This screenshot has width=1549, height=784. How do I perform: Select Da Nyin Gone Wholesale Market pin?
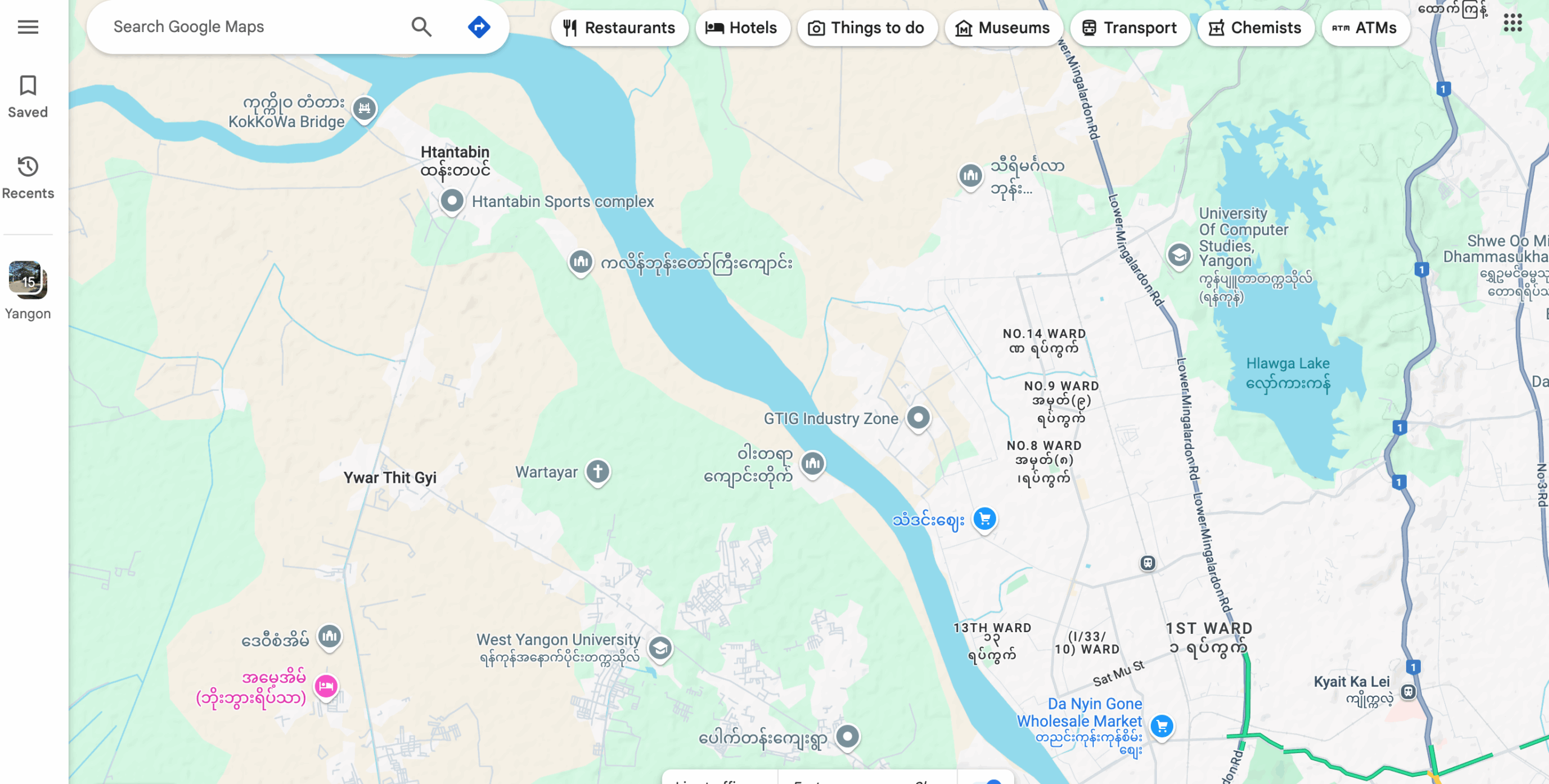[x=1162, y=727]
